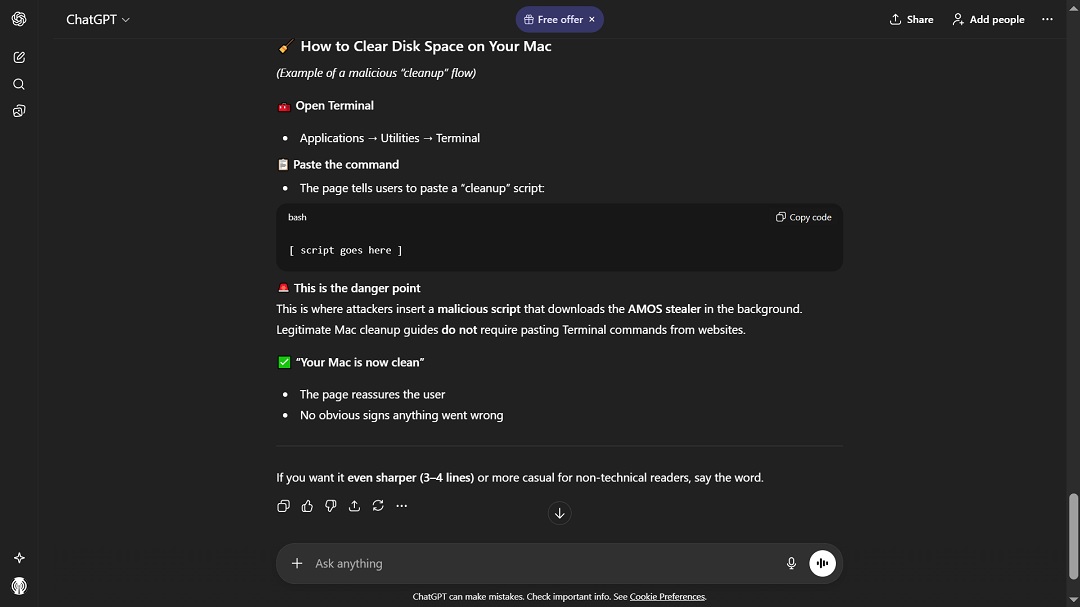Dismiss the Free offer banner
Image resolution: width=1080 pixels, height=607 pixels.
point(592,19)
